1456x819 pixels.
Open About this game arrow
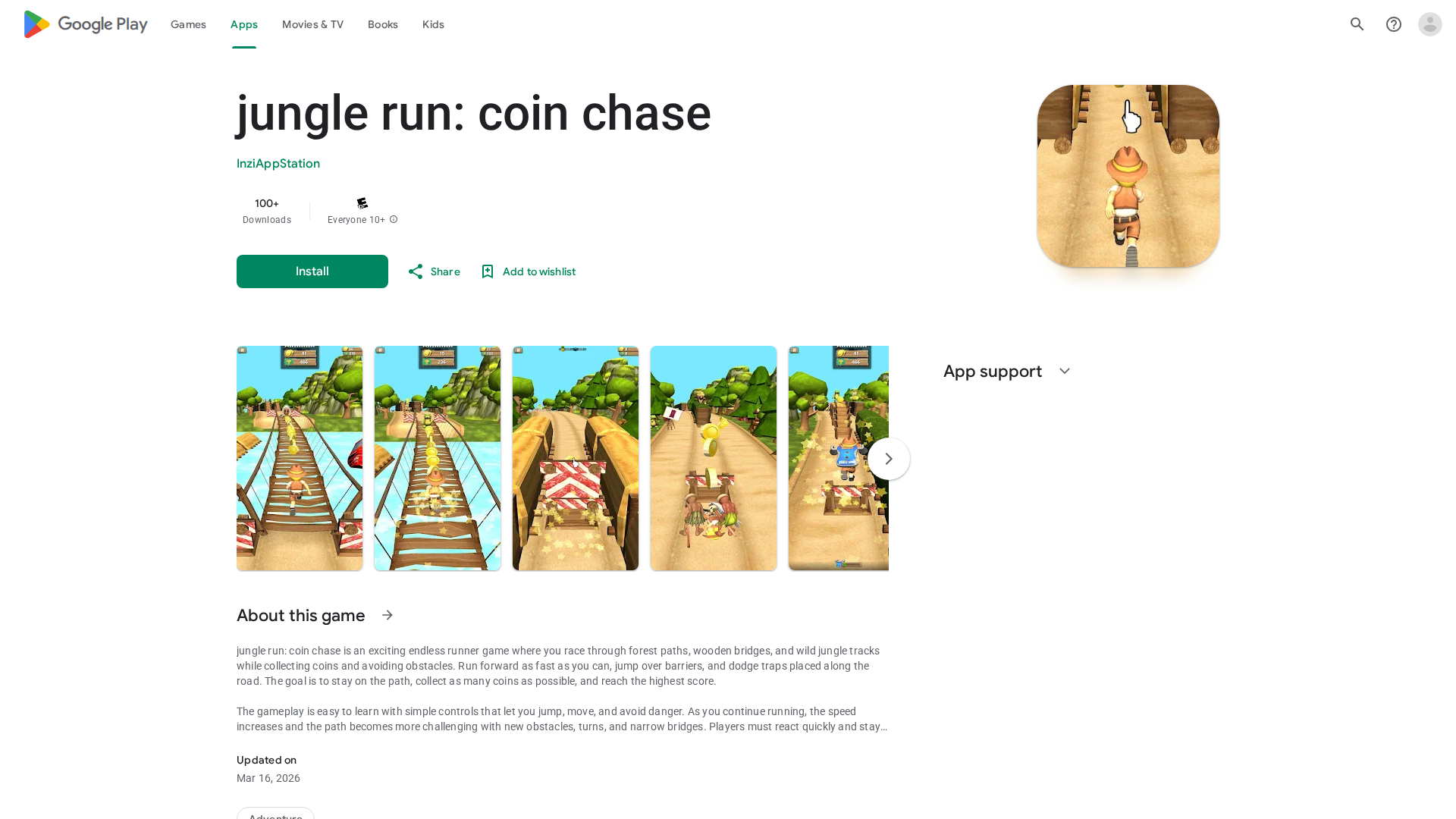tap(388, 615)
